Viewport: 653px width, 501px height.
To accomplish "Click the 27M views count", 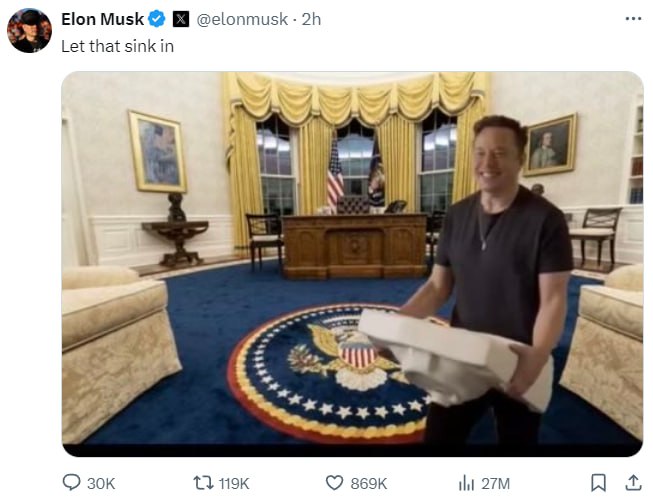I will pos(496,484).
